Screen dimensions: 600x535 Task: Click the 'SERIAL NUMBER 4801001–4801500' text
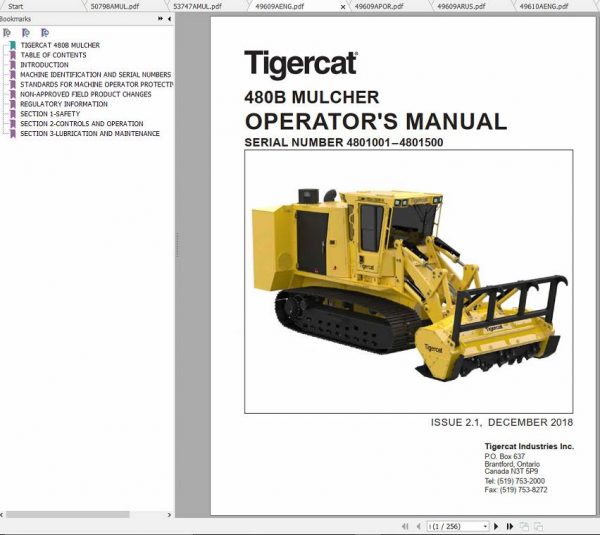tap(344, 142)
